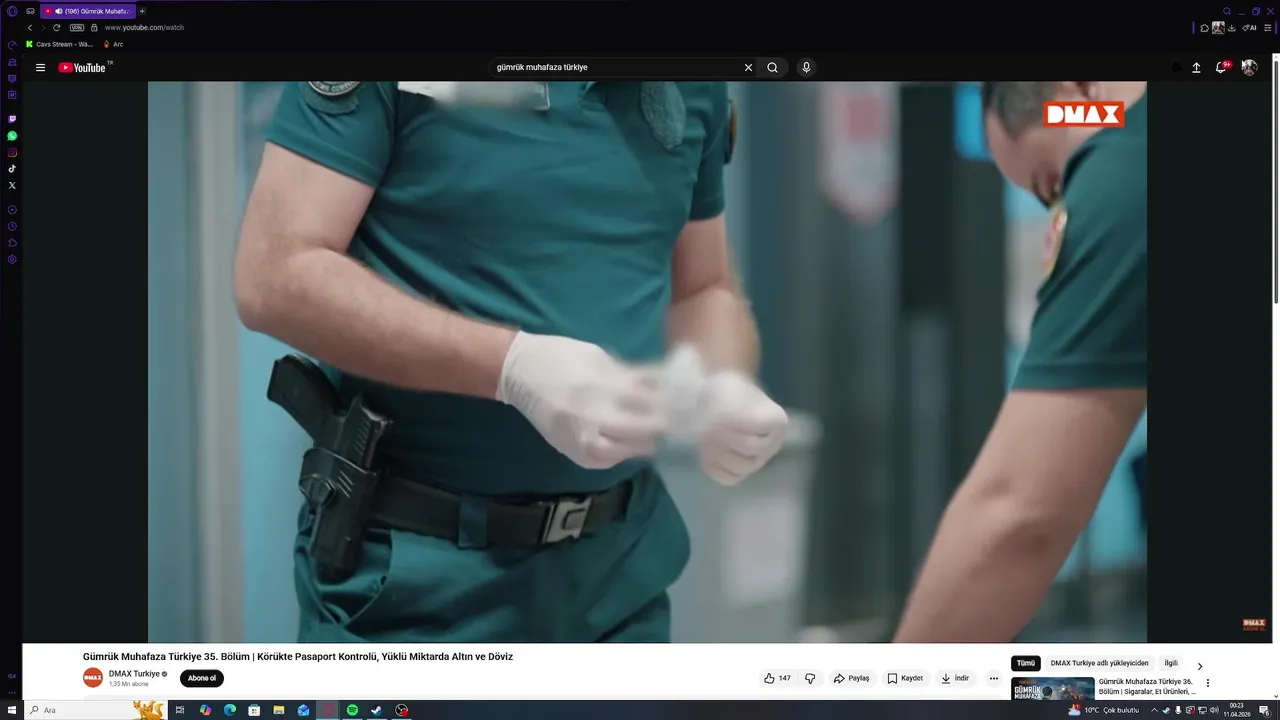Screen dimensions: 1280x720
Task: Like the video with 147 likes
Action: (777, 678)
